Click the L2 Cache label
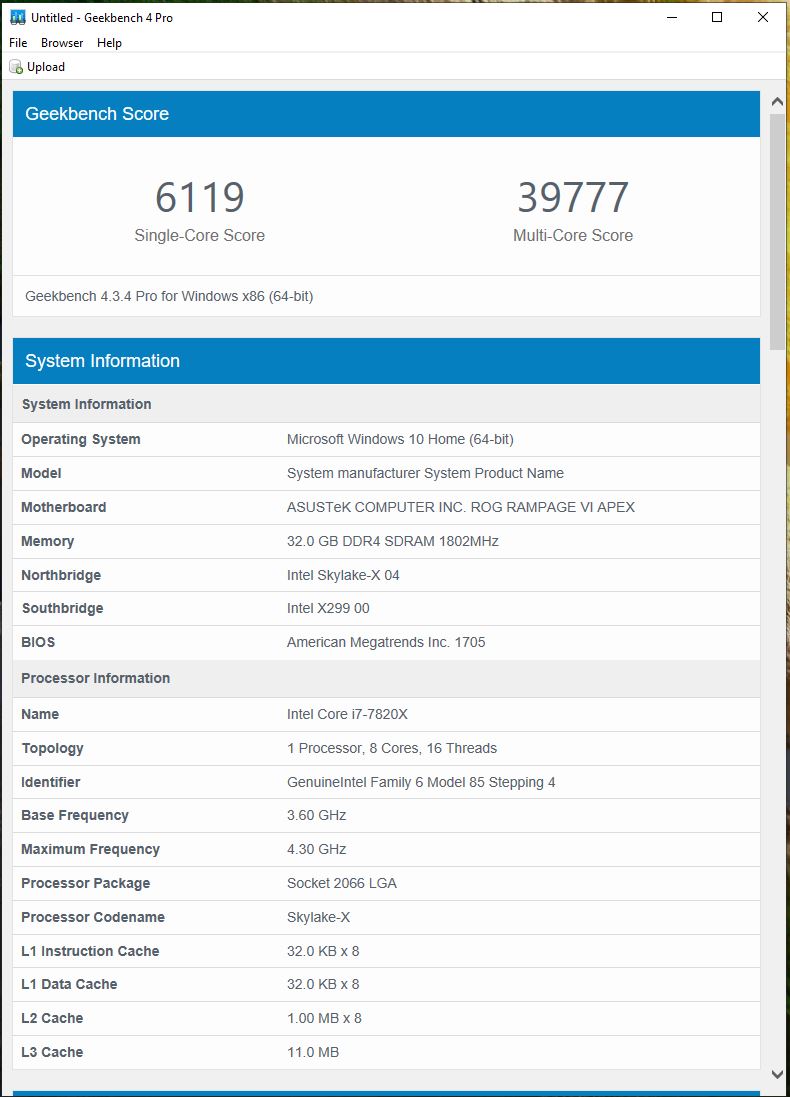This screenshot has width=790, height=1097. pyautogui.click(x=52, y=1019)
